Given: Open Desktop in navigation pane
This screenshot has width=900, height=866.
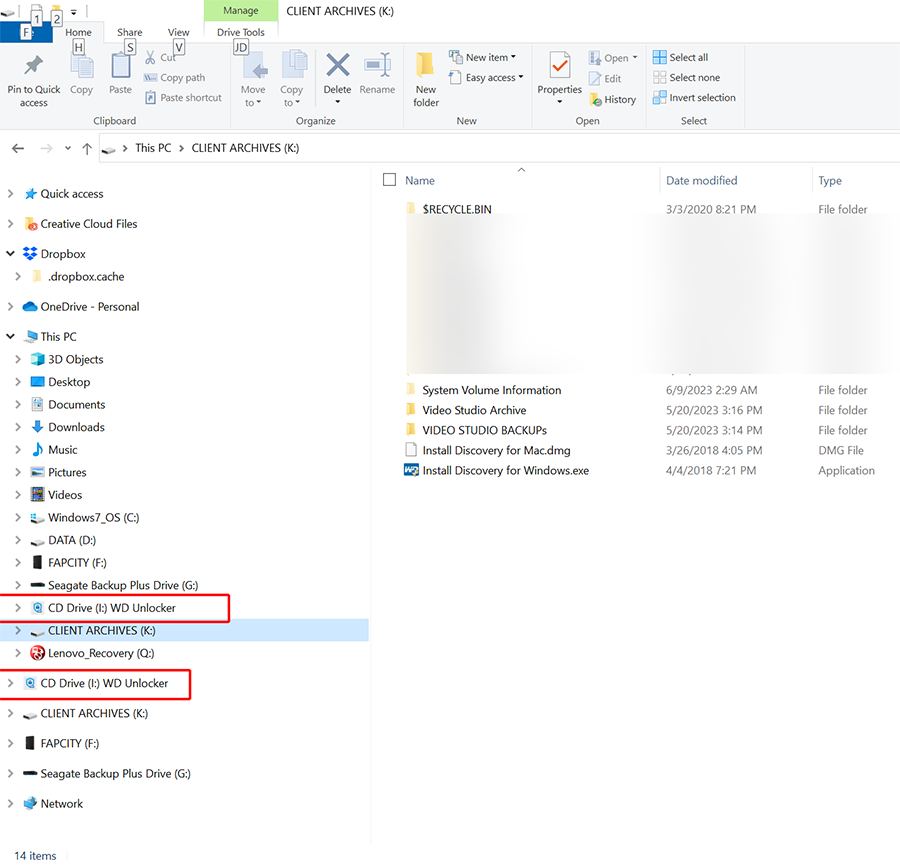Looking at the screenshot, I should click(69, 382).
